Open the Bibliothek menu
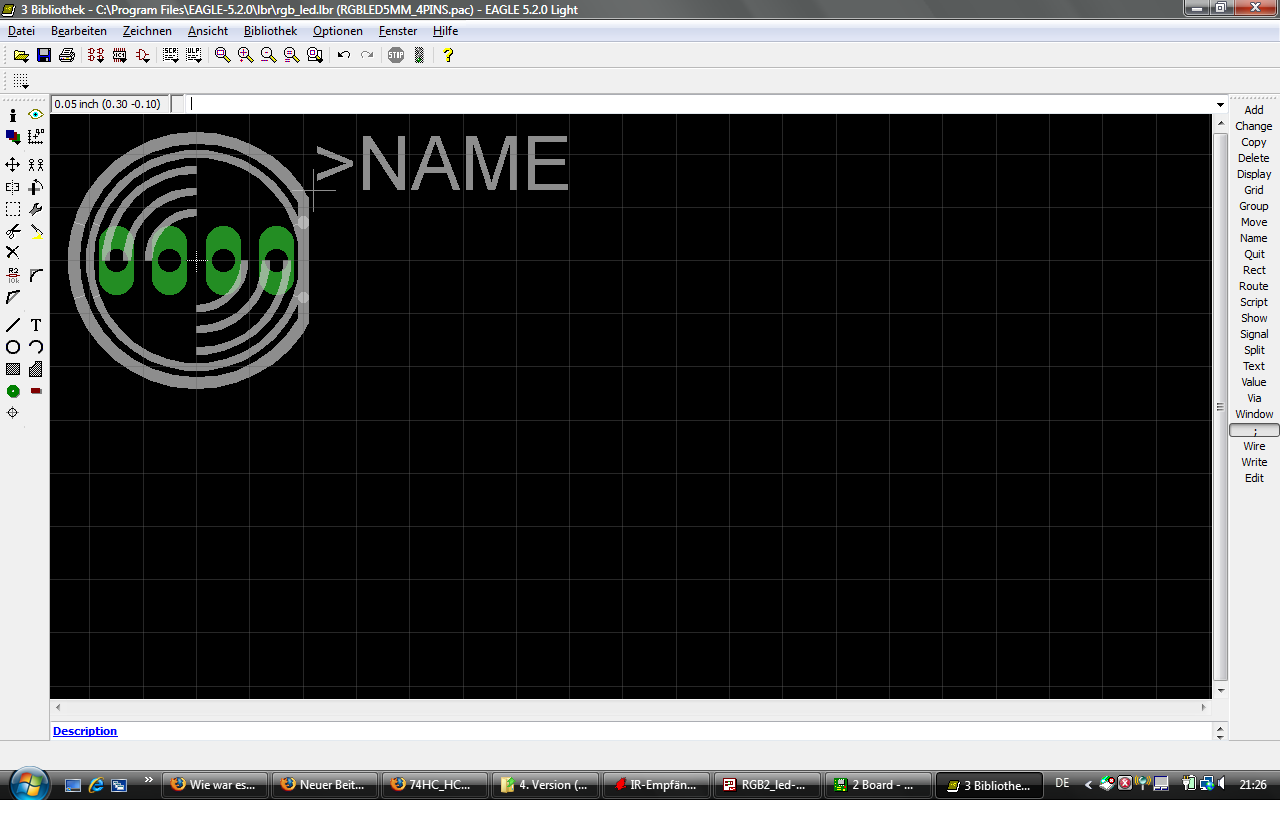The height and width of the screenshot is (816, 1280). point(270,31)
